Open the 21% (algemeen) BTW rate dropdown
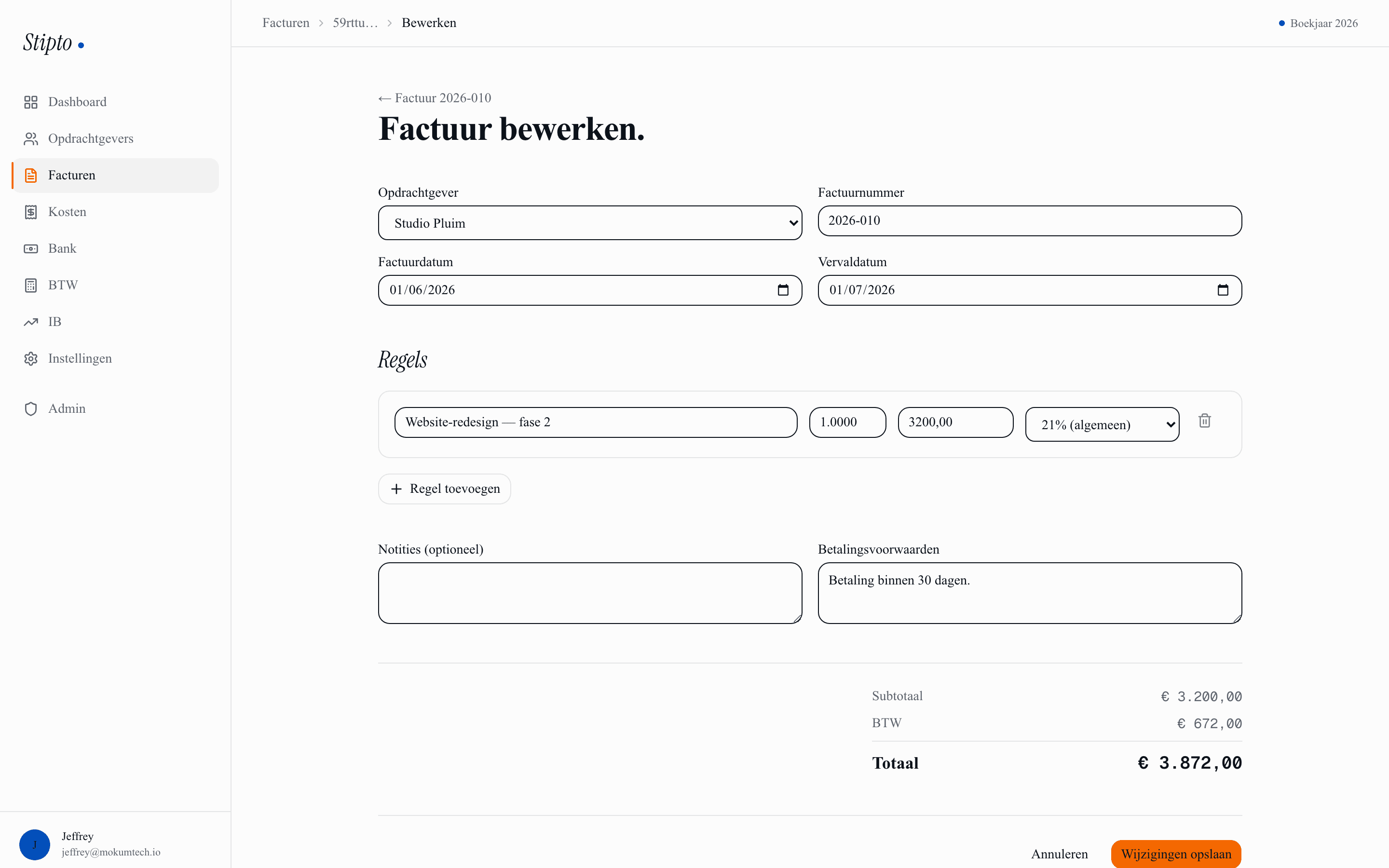The width and height of the screenshot is (1389, 868). click(x=1102, y=424)
